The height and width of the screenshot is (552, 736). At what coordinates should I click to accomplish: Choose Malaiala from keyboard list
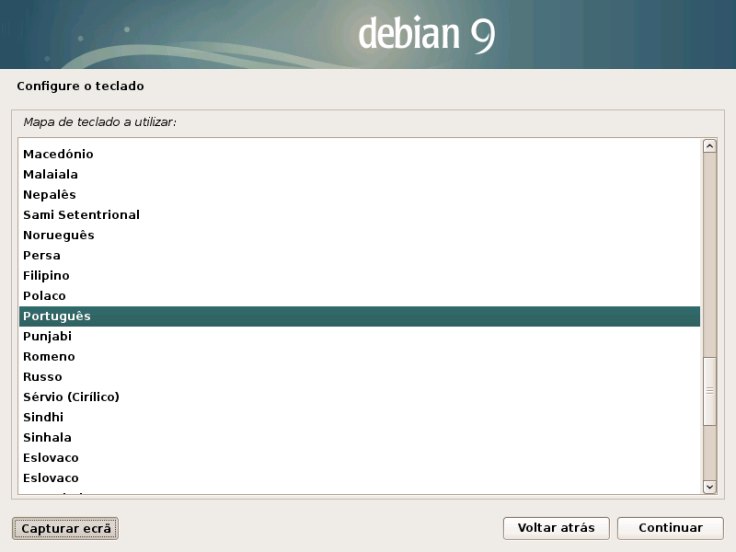pyautogui.click(x=50, y=174)
